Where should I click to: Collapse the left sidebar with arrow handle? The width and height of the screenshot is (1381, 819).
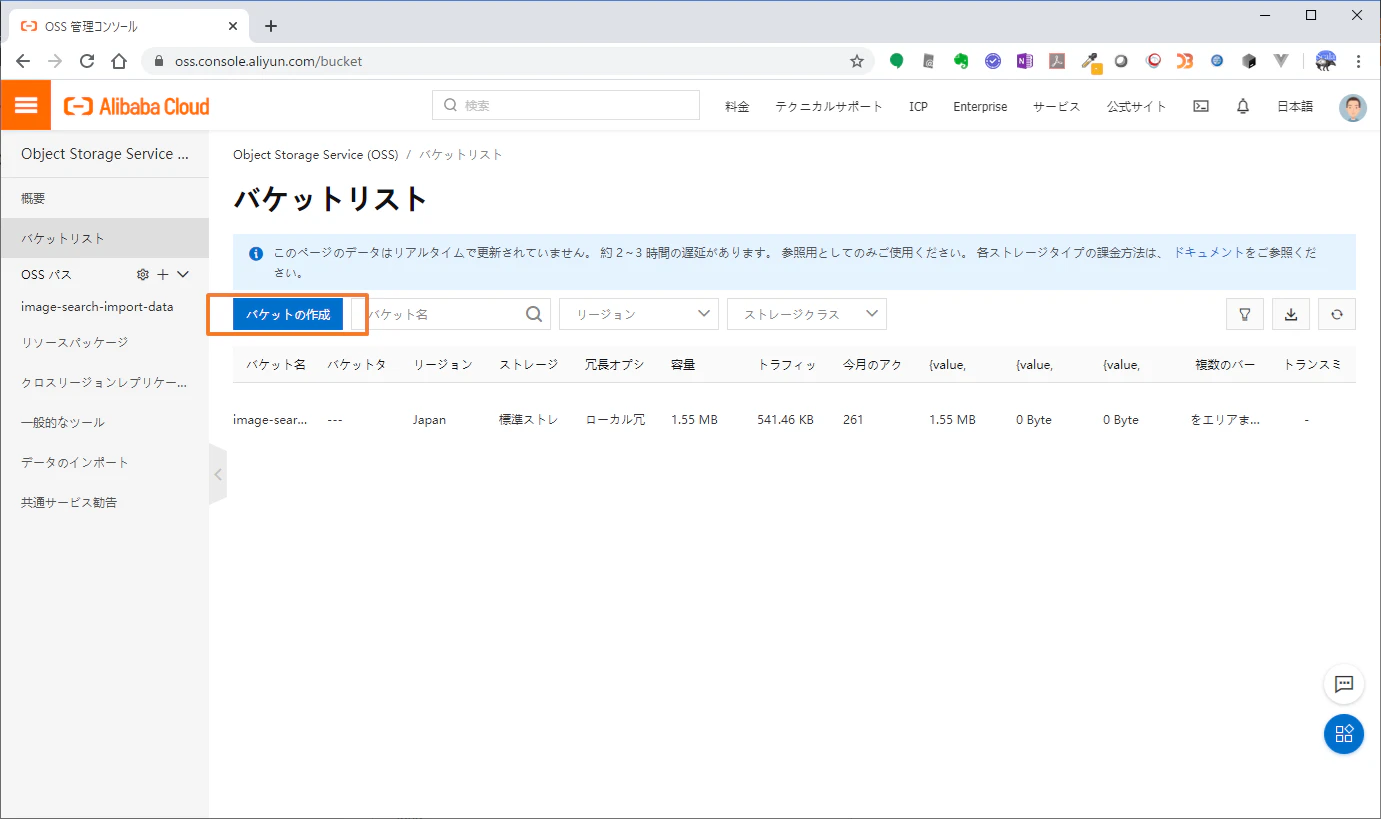click(218, 475)
